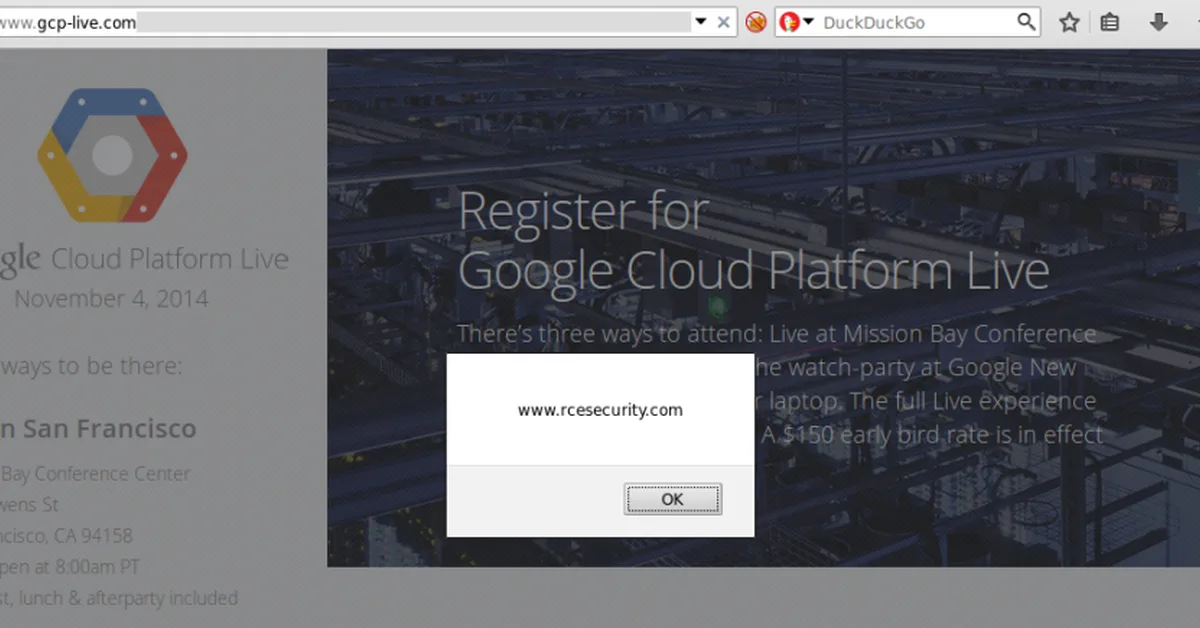Viewport: 1200px width, 628px height.
Task: Confirm the www.rcesecurity.com popup dialog
Action: coord(672,499)
